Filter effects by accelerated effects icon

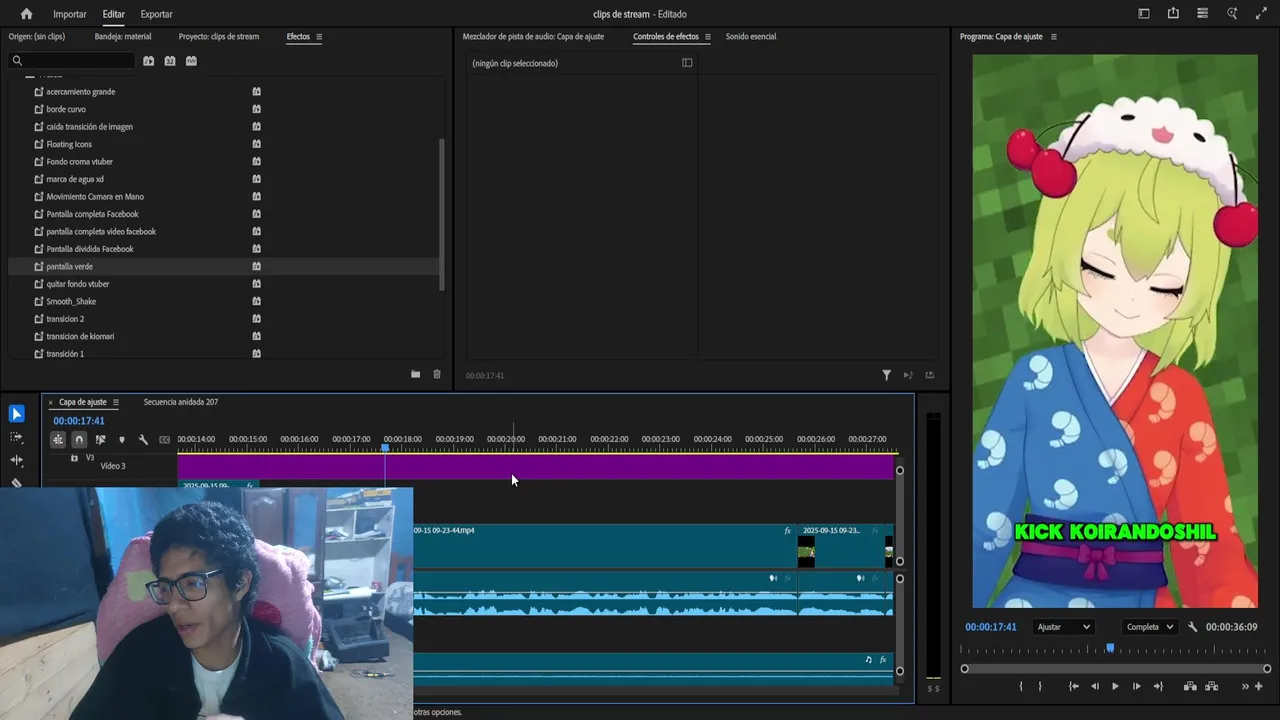148,61
